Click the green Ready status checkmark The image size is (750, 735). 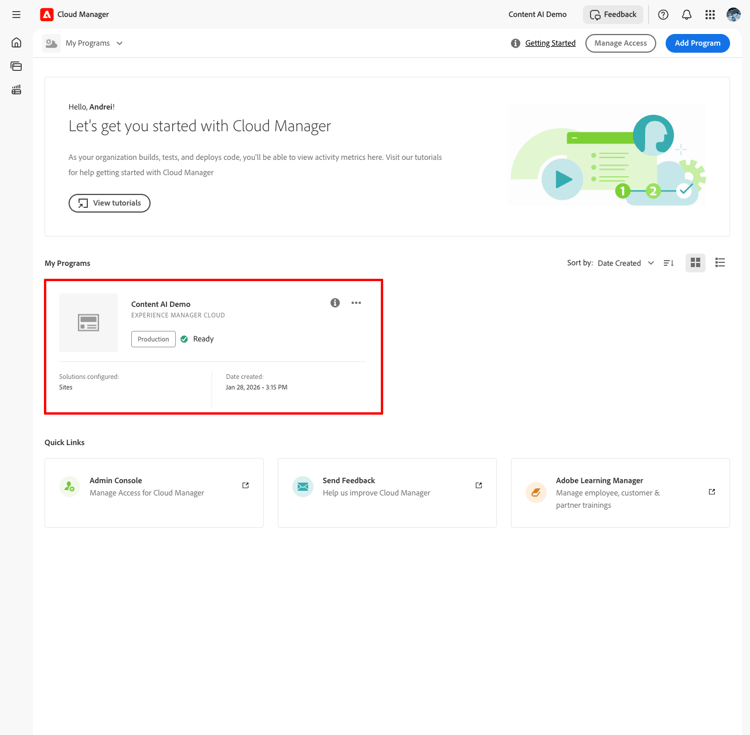point(184,339)
